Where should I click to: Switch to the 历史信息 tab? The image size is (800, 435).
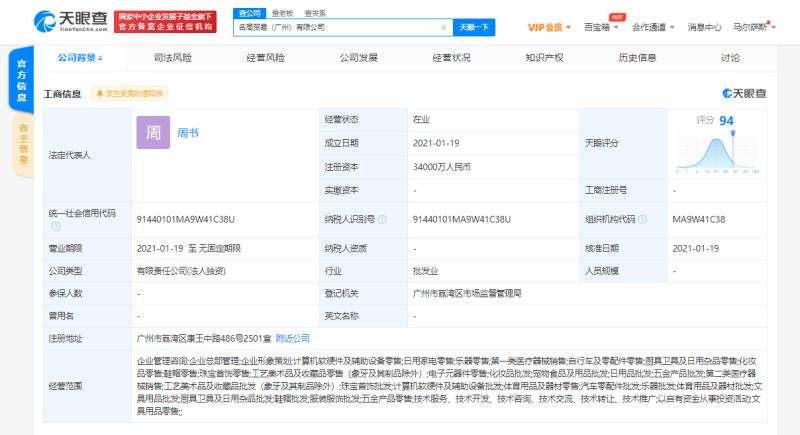(x=637, y=58)
